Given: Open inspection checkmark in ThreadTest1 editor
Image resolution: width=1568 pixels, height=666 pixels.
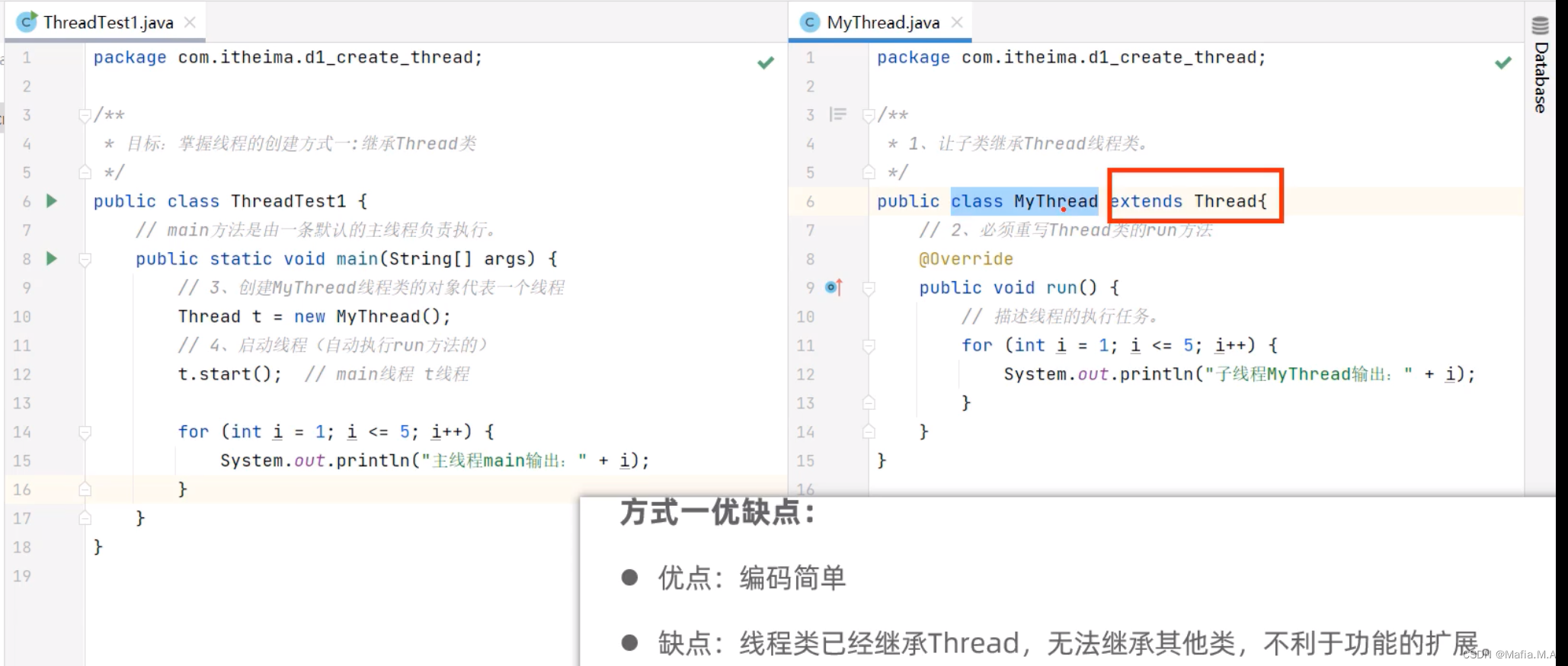Looking at the screenshot, I should 766,62.
